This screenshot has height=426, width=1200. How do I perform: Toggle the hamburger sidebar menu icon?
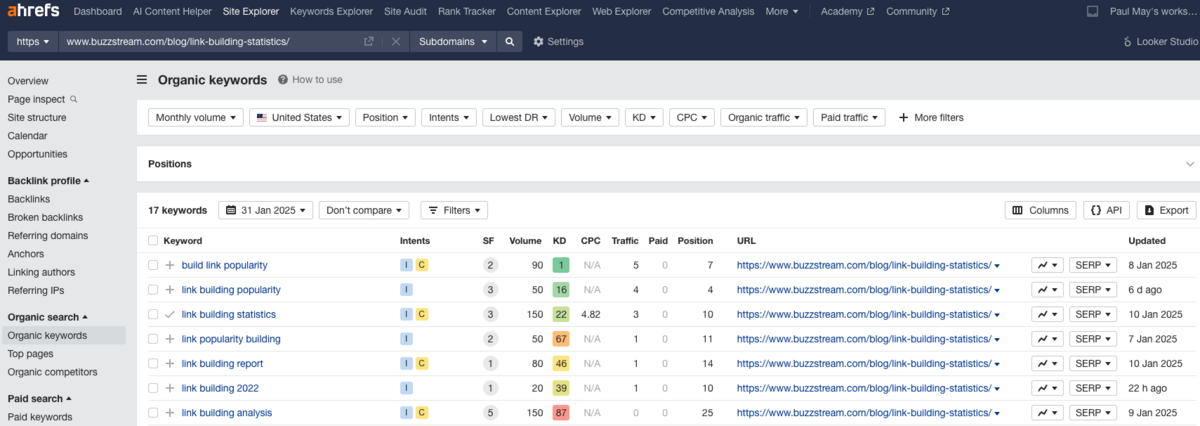(142, 80)
